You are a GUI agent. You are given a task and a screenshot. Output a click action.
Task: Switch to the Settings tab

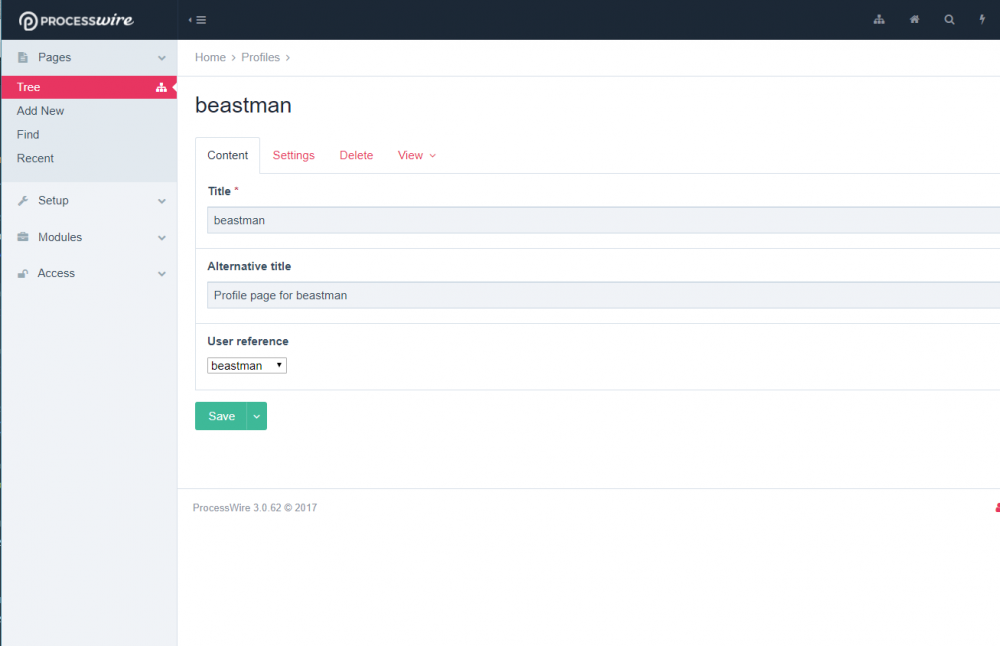point(293,156)
